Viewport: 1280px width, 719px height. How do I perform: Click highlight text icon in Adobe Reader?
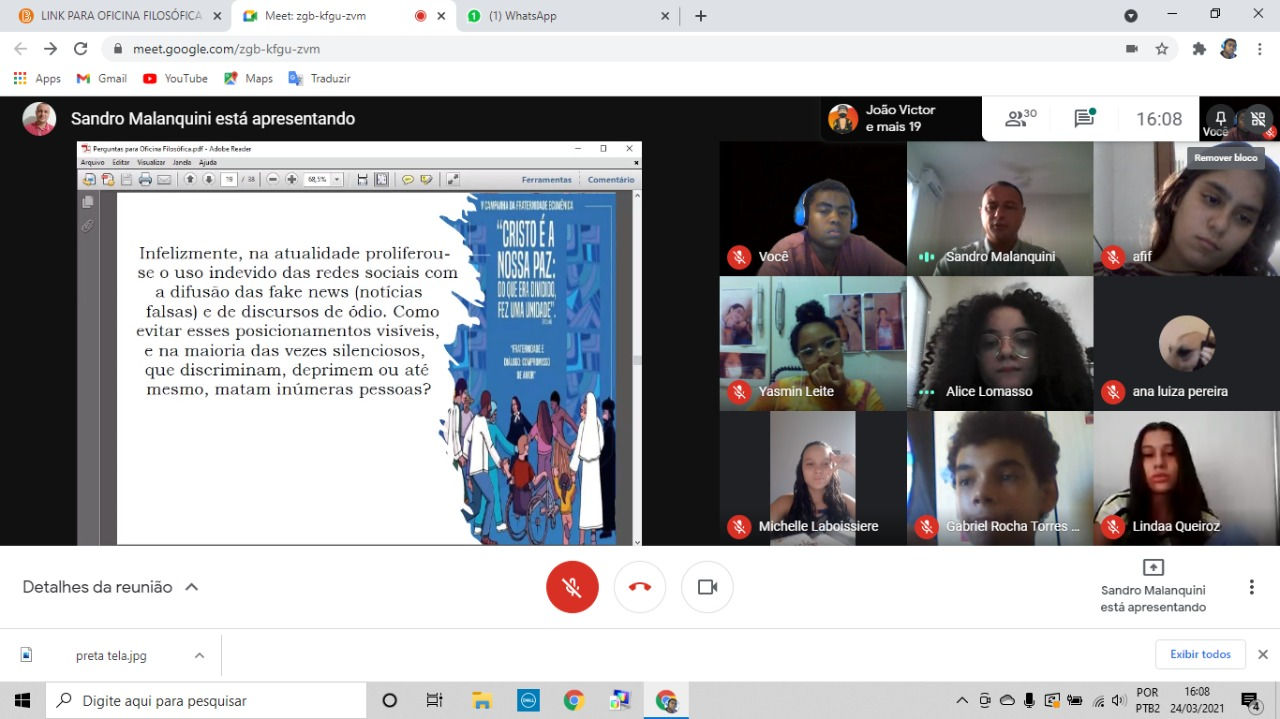point(426,179)
